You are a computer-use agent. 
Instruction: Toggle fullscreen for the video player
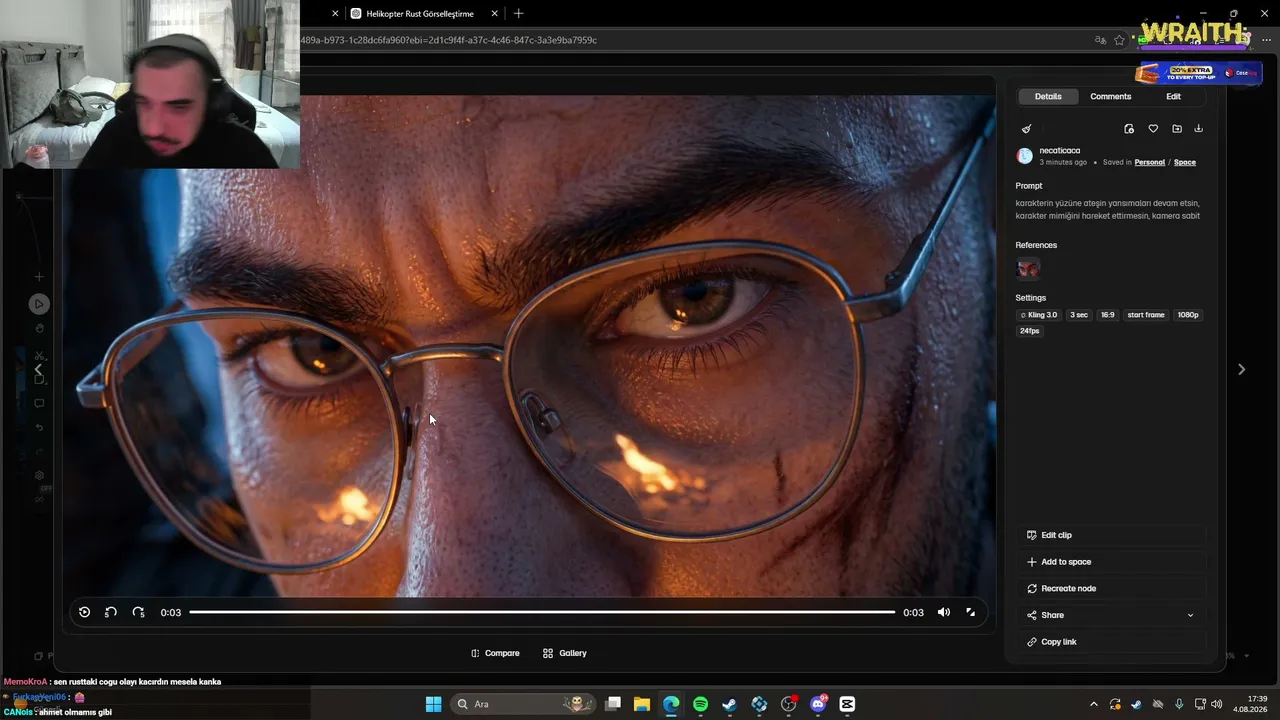(x=970, y=612)
